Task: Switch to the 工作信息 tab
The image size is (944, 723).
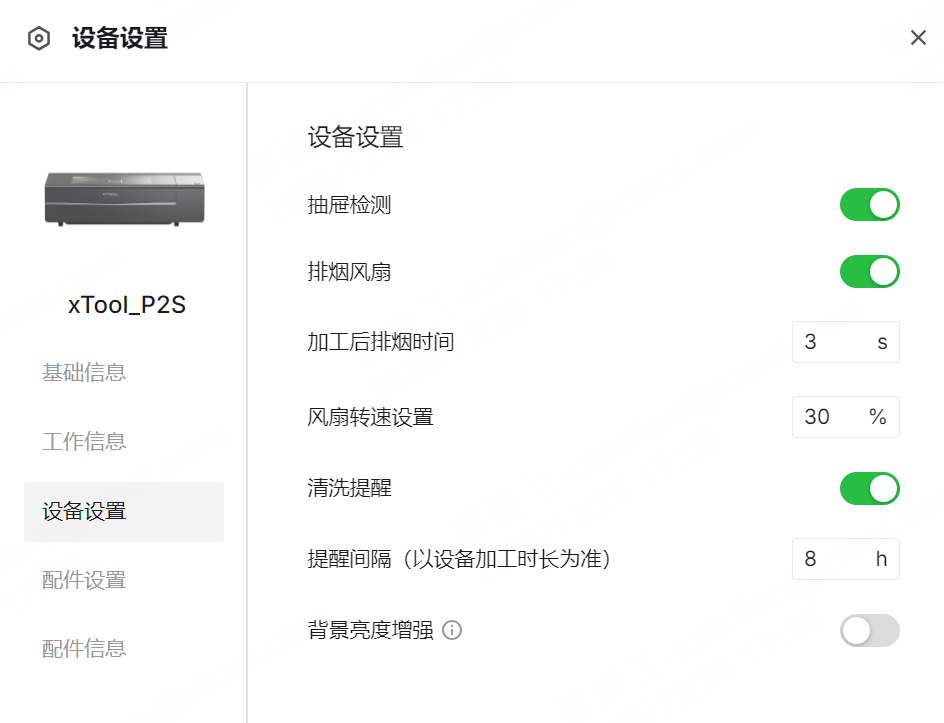Action: tap(84, 442)
